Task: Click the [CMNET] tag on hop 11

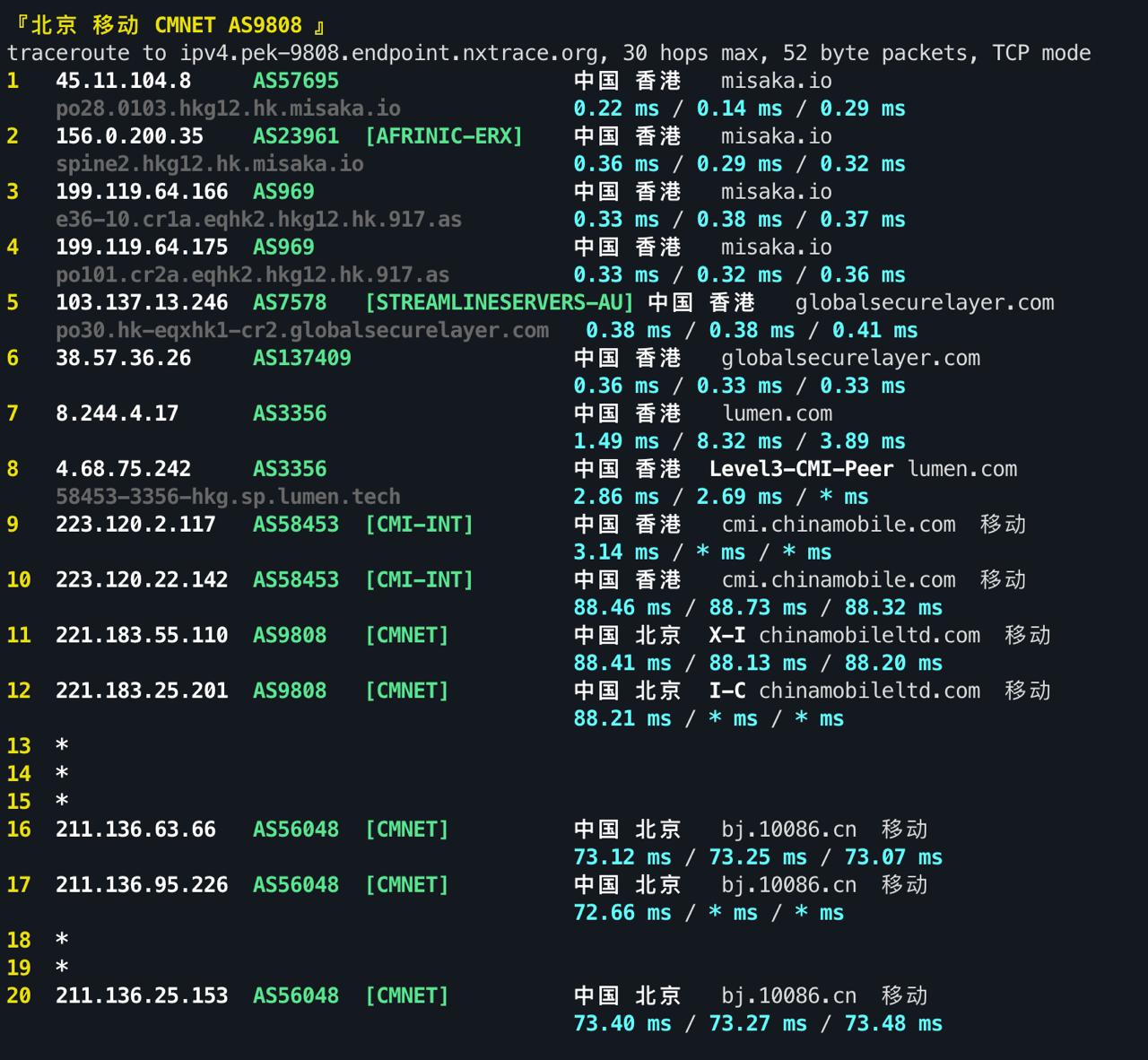Action: click(406, 635)
